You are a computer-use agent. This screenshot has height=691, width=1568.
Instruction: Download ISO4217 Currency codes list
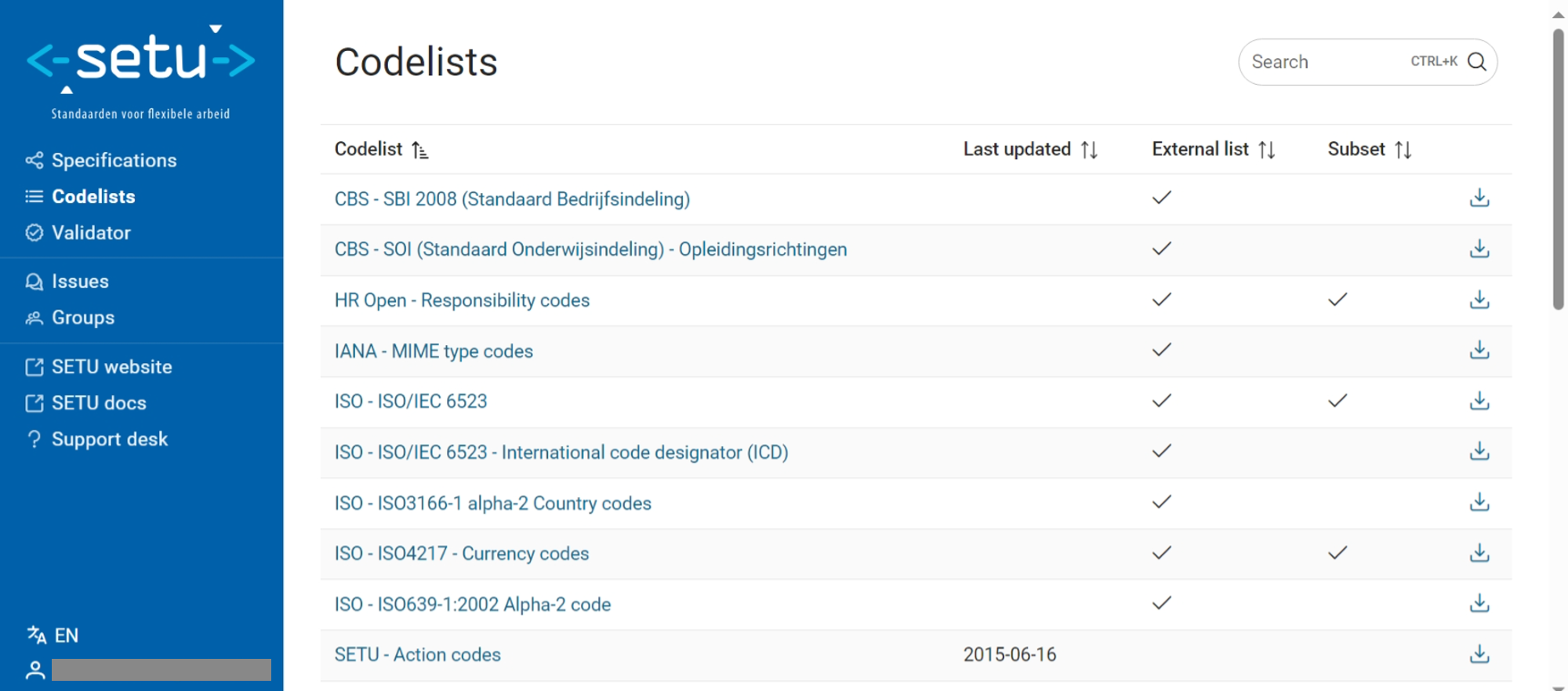tap(1479, 553)
